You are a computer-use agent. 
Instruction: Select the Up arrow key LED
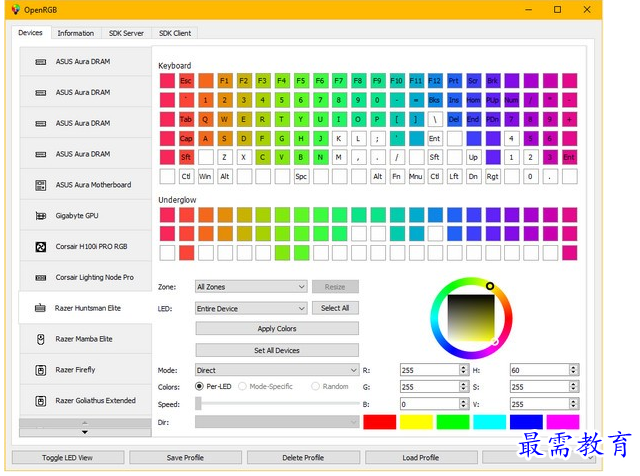[473, 157]
